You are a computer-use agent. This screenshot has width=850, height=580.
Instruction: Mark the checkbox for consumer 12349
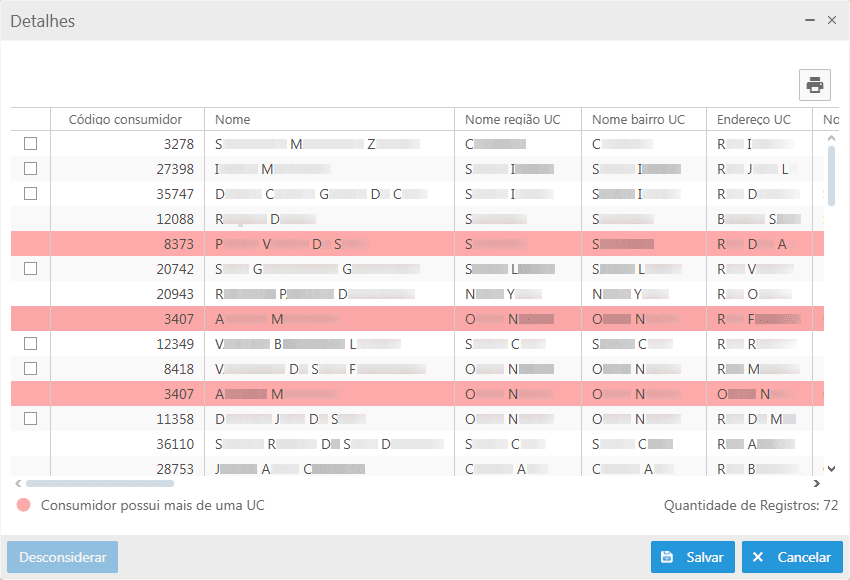tap(31, 344)
